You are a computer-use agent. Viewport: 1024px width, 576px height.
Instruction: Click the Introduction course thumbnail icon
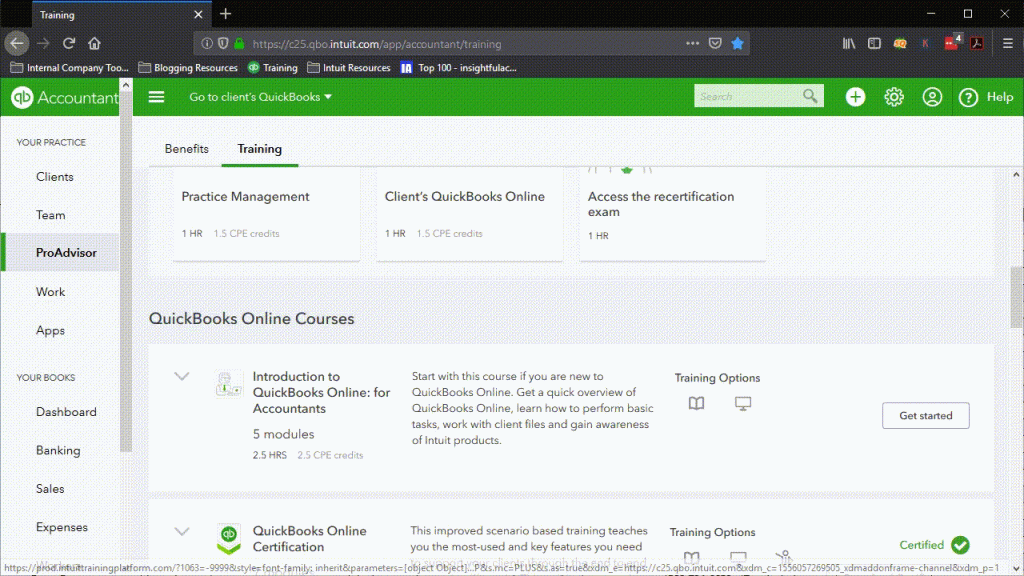click(229, 384)
